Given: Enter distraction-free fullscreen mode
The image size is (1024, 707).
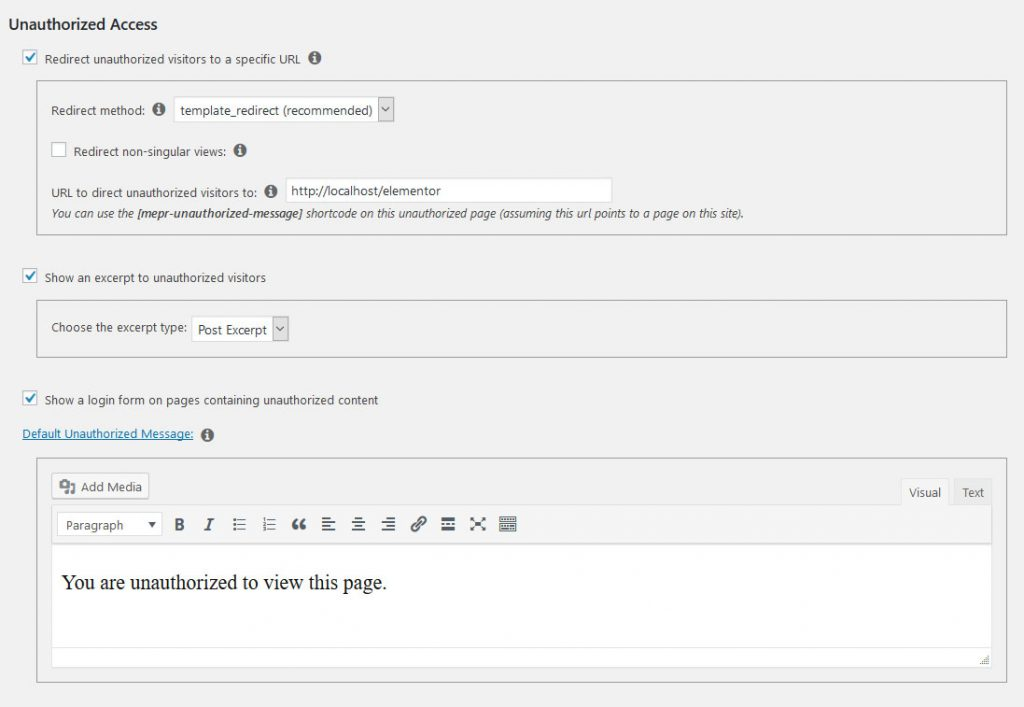Looking at the screenshot, I should [478, 524].
